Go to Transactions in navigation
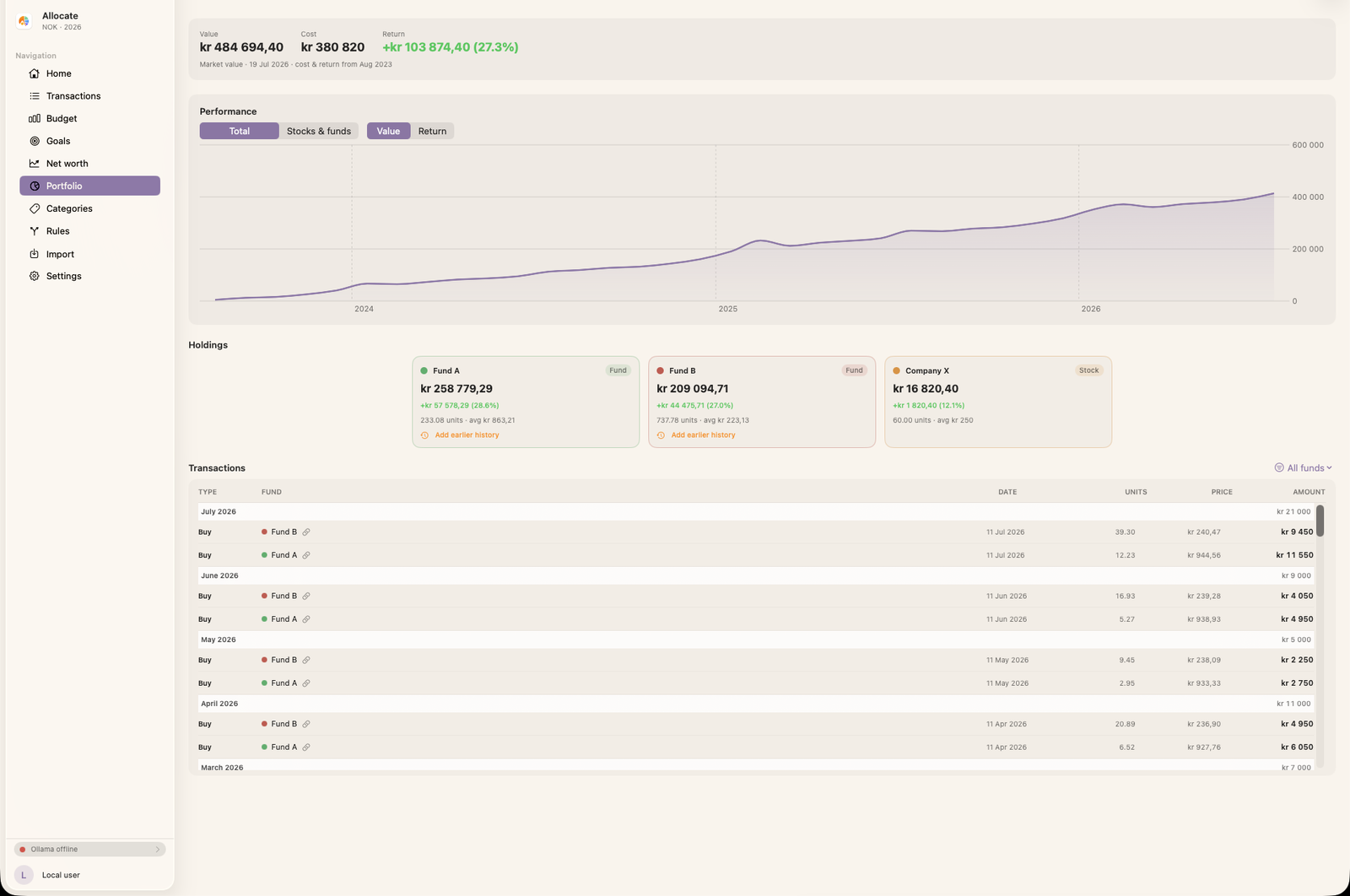The image size is (1350, 896). (89, 96)
